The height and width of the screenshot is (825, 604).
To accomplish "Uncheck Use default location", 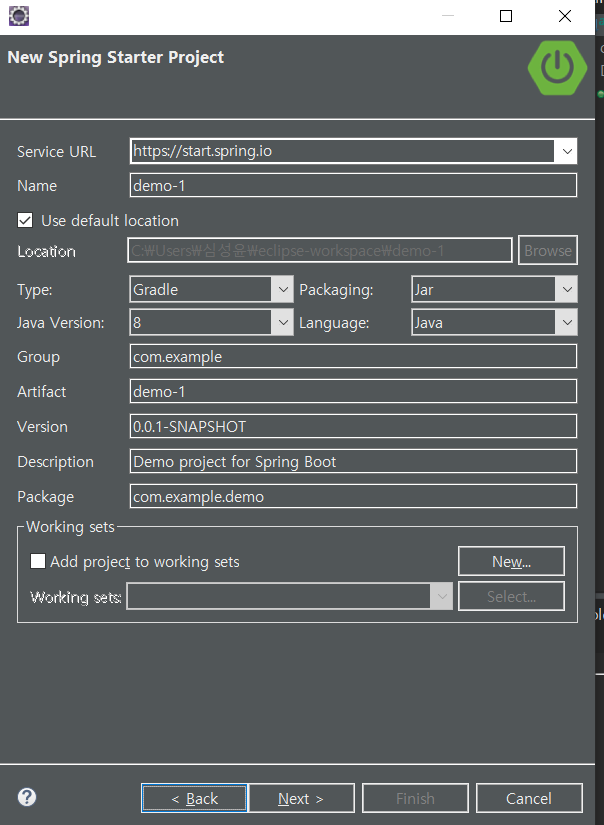I will tap(25, 220).
